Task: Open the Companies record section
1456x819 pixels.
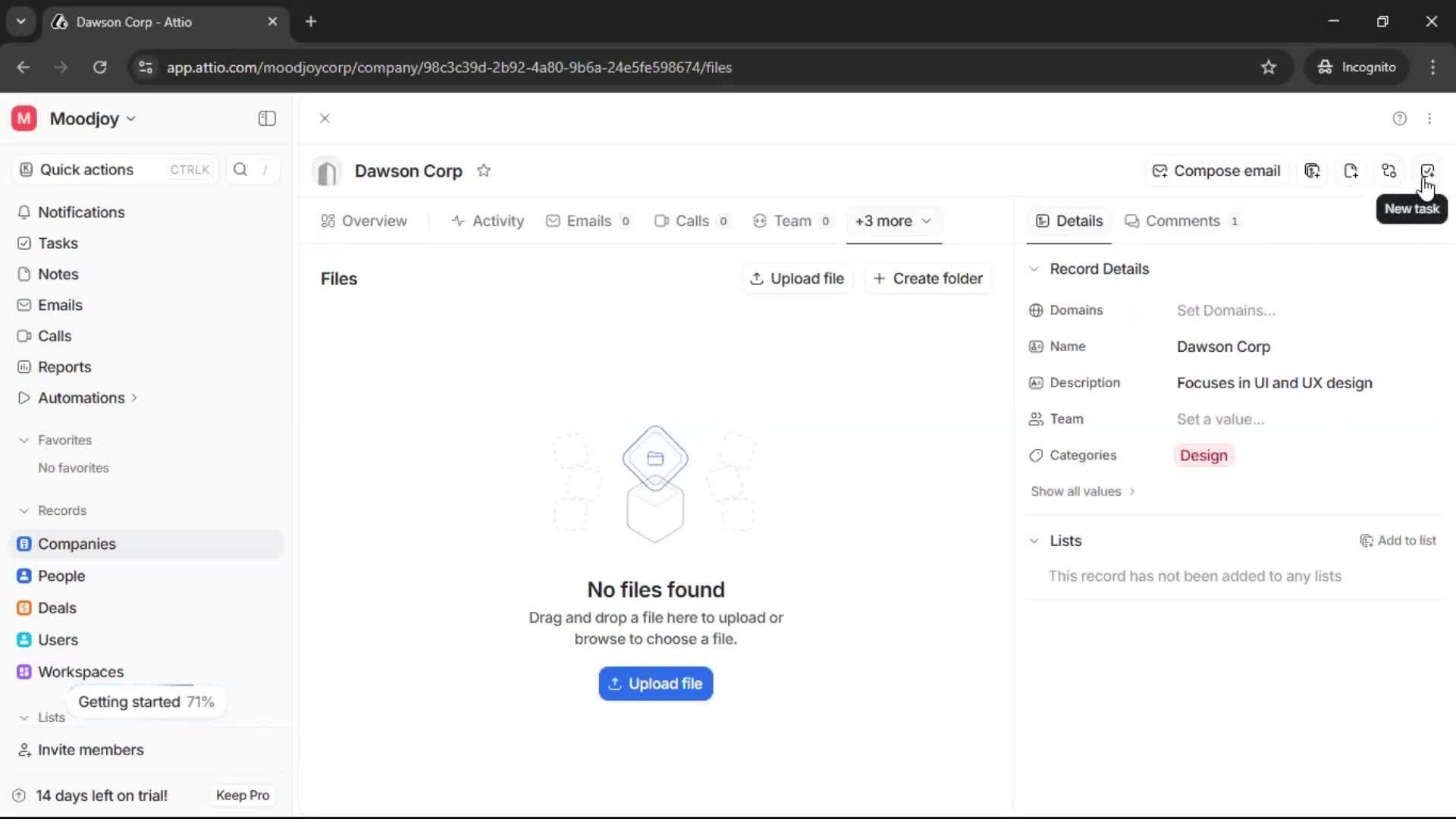Action: coord(76,544)
